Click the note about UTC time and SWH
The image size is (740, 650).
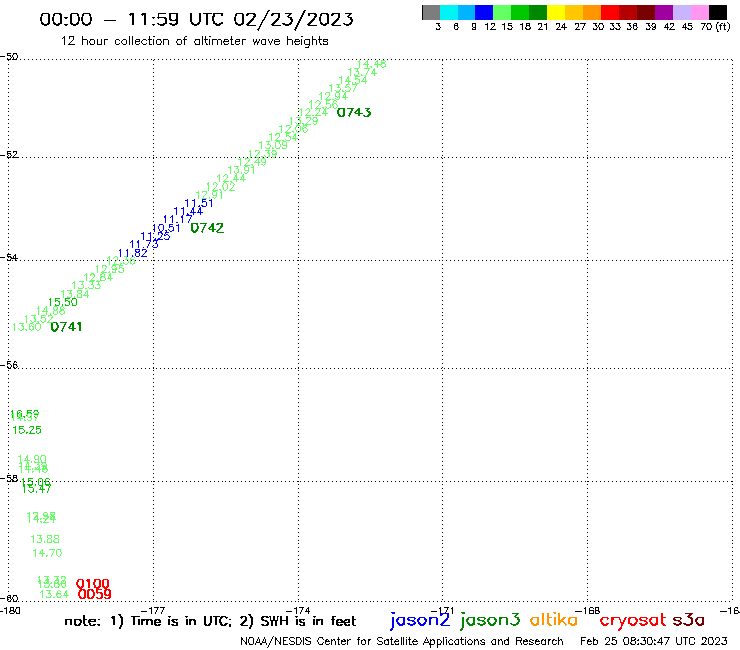[210, 621]
